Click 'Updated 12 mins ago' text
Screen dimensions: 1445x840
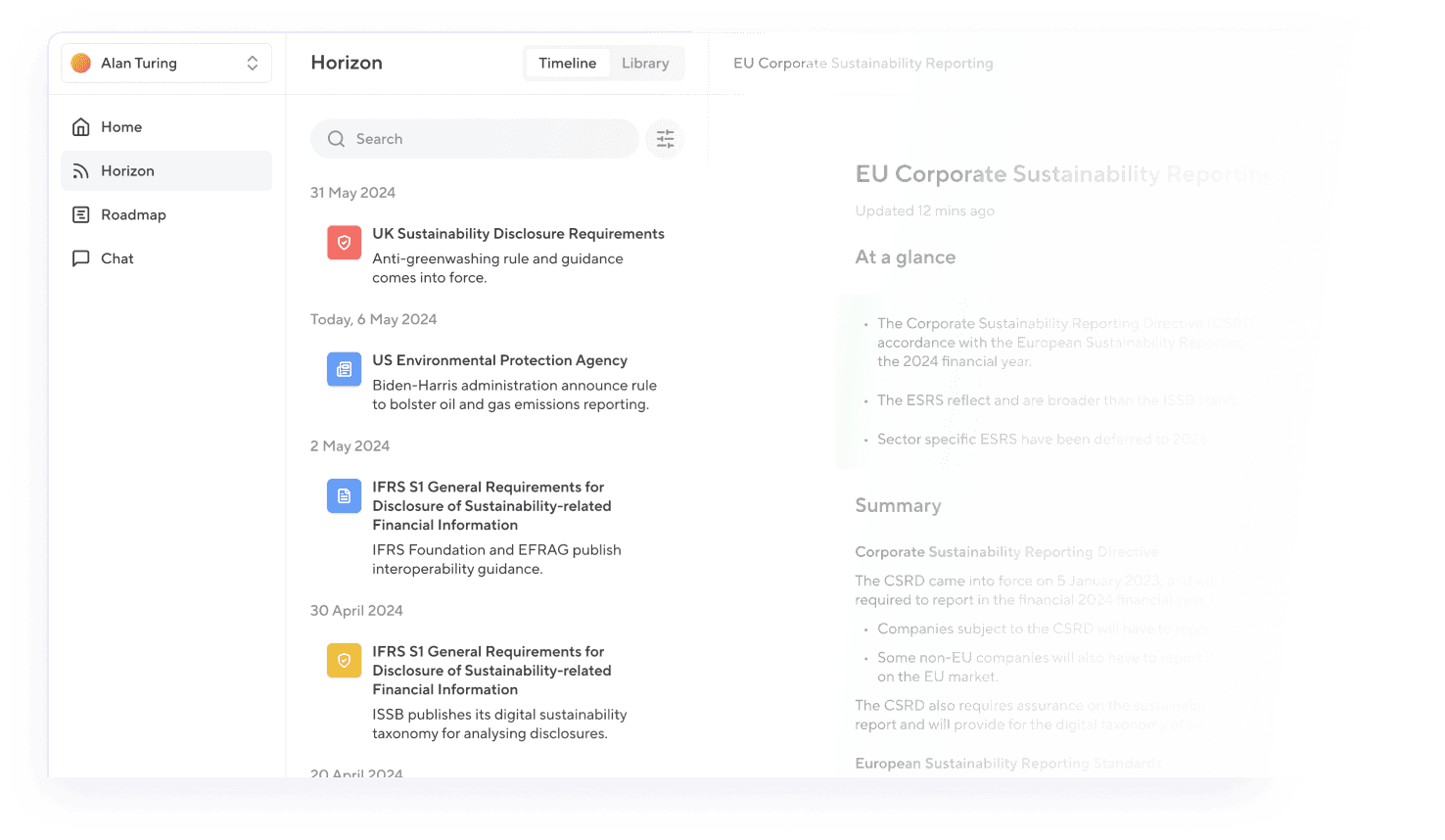tap(924, 210)
